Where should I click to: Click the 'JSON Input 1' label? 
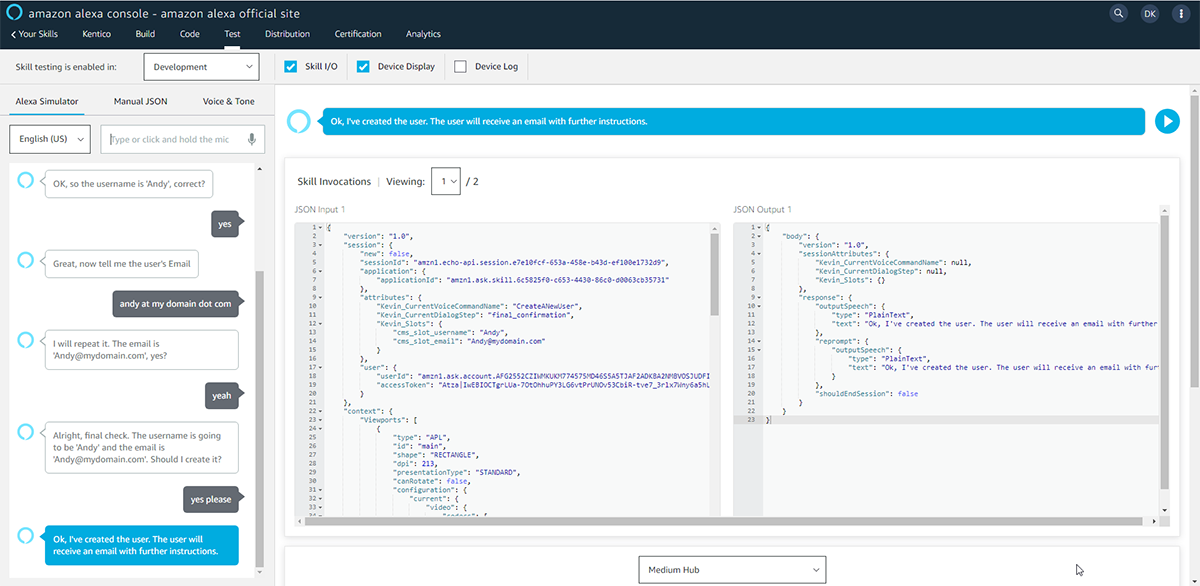click(x=320, y=209)
